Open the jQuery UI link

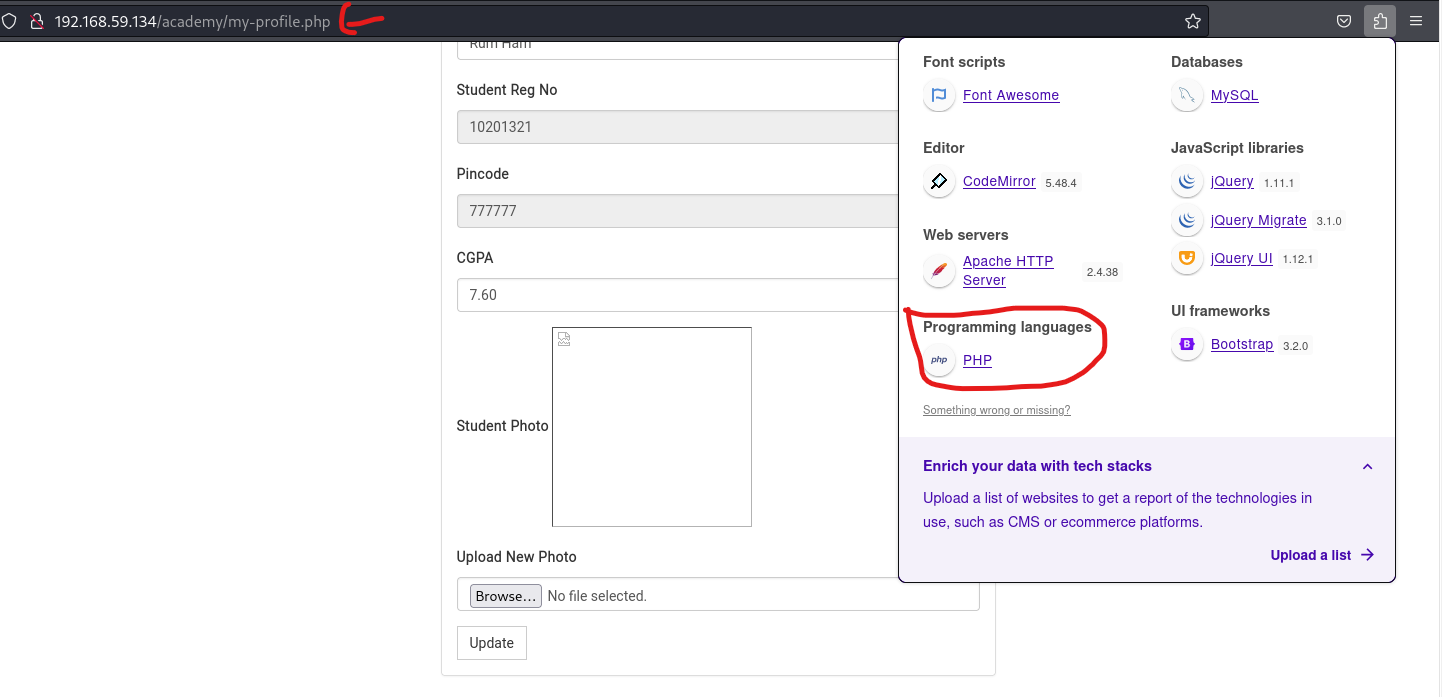coord(1242,258)
